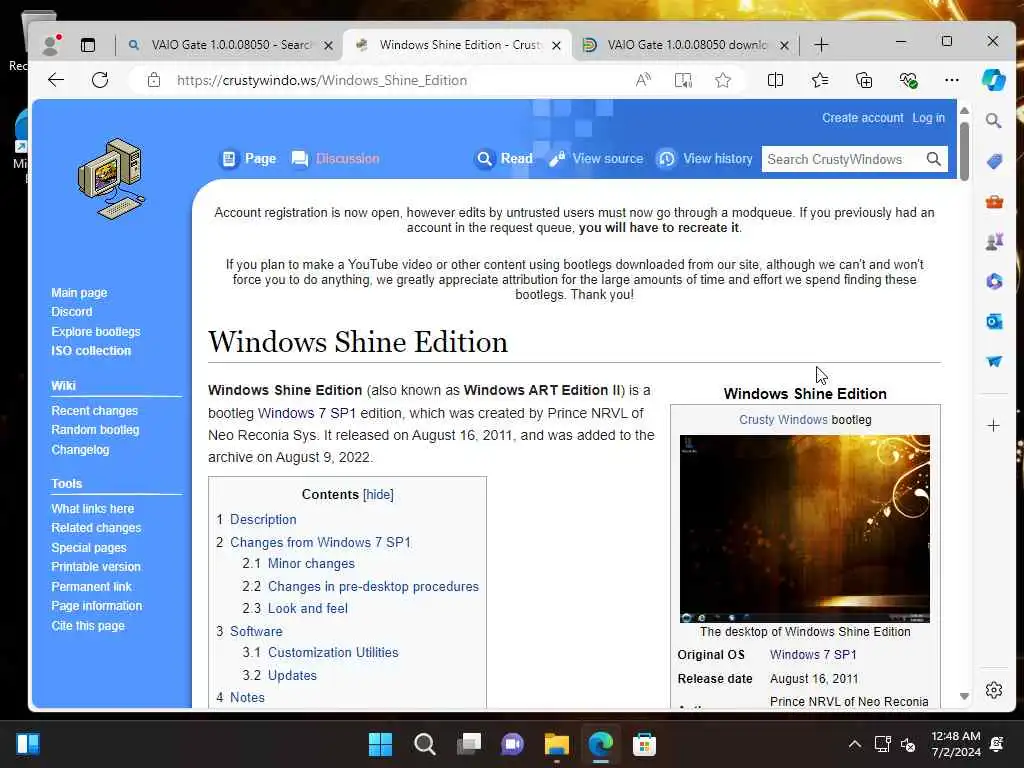
Task: Open the tab actions menu icon
Action: click(88, 45)
